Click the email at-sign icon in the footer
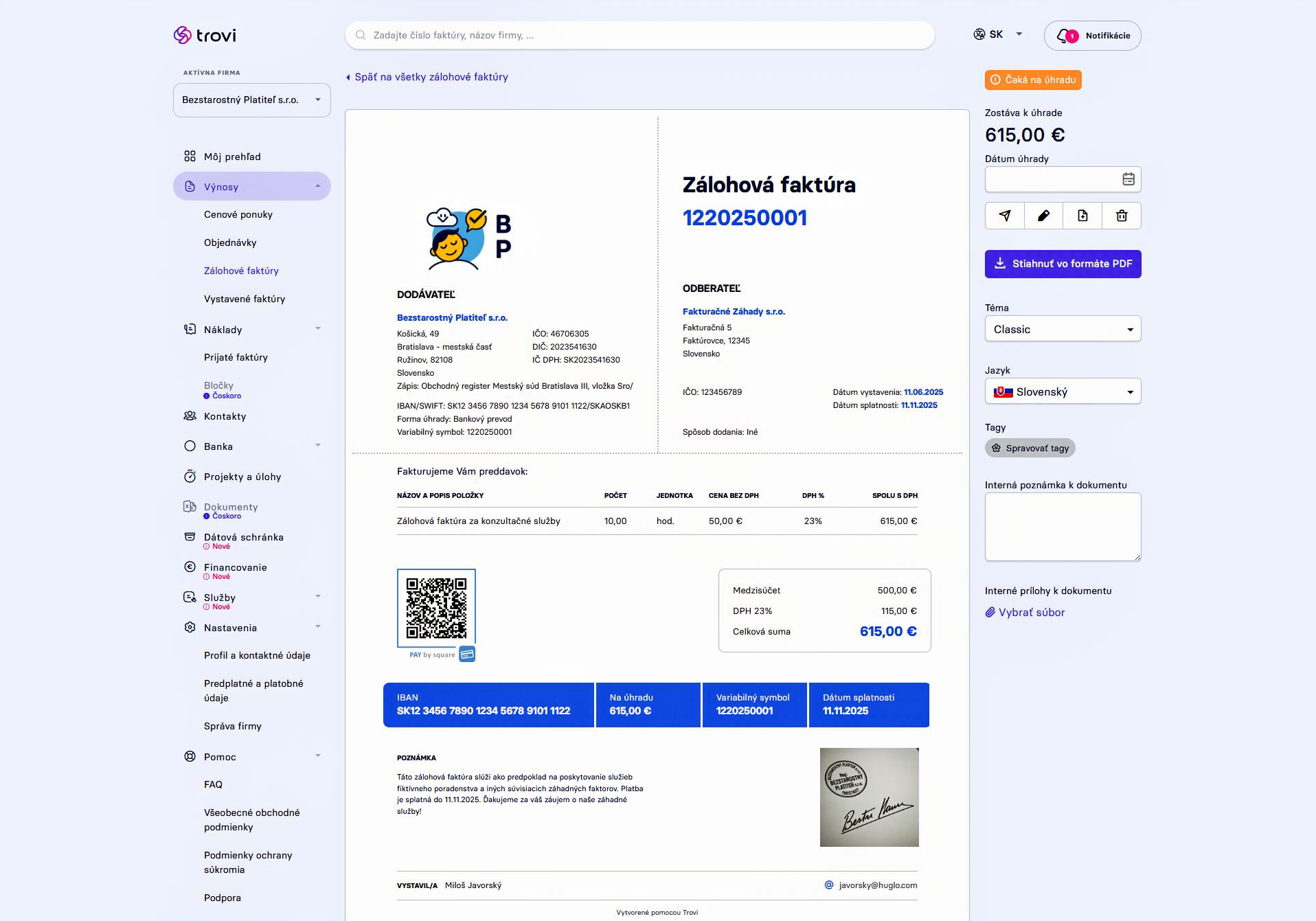 pos(829,885)
